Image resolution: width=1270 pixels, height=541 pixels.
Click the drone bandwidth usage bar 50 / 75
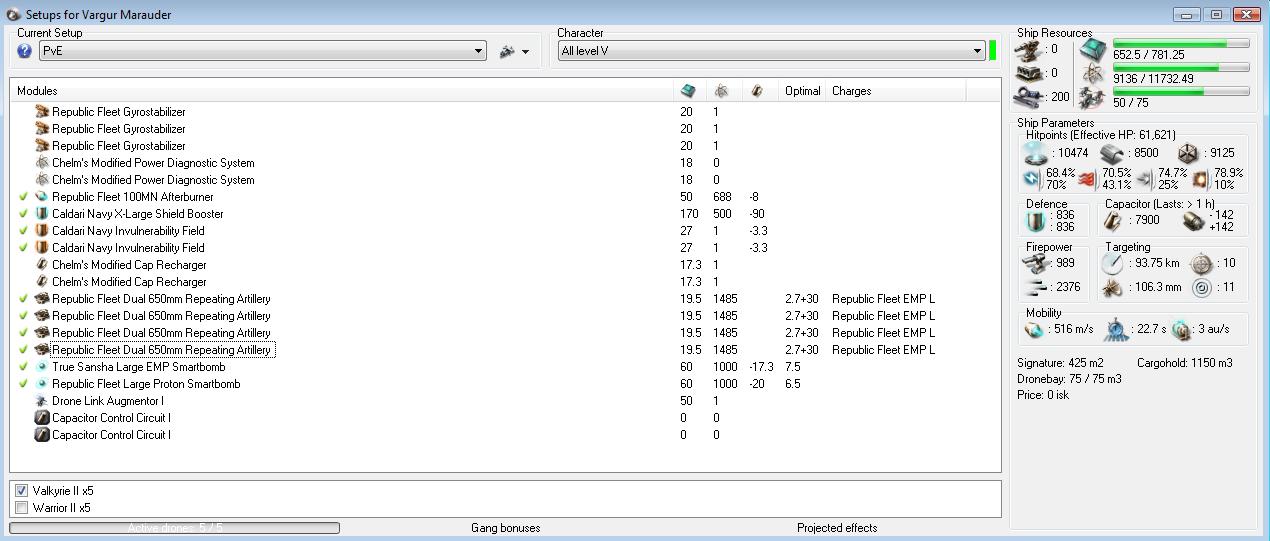coord(1181,92)
